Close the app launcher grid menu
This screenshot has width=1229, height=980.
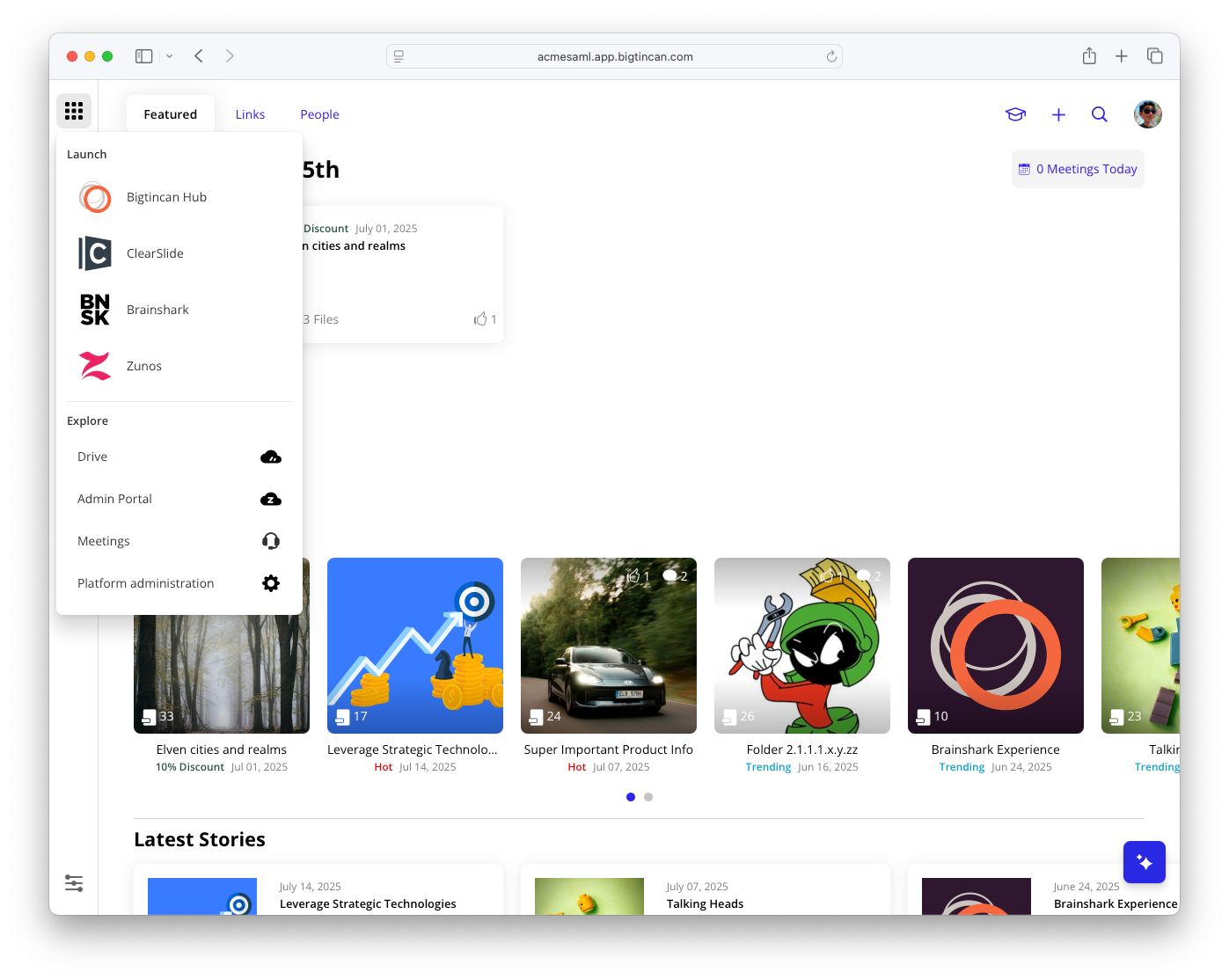[x=74, y=111]
